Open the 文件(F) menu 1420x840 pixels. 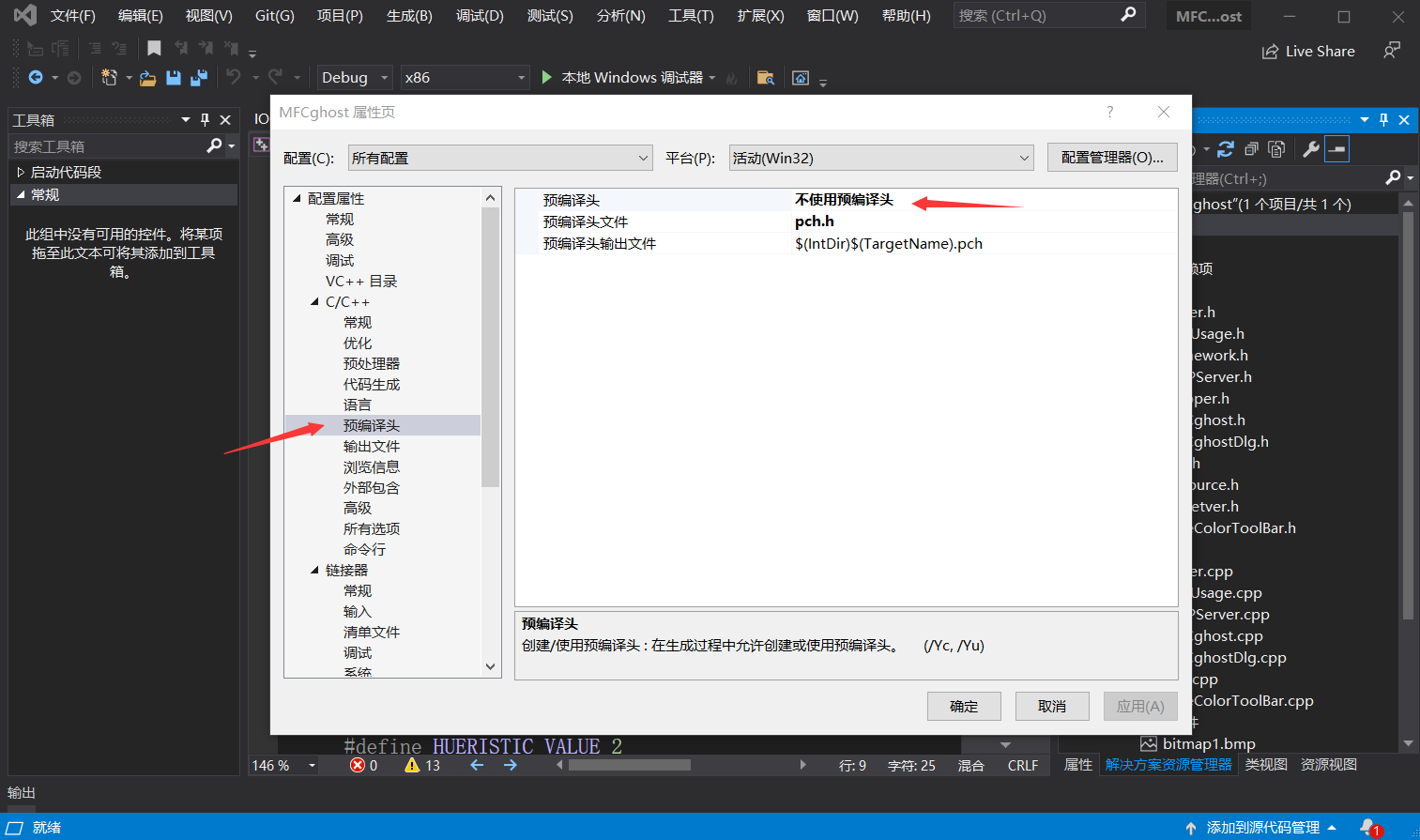click(73, 16)
